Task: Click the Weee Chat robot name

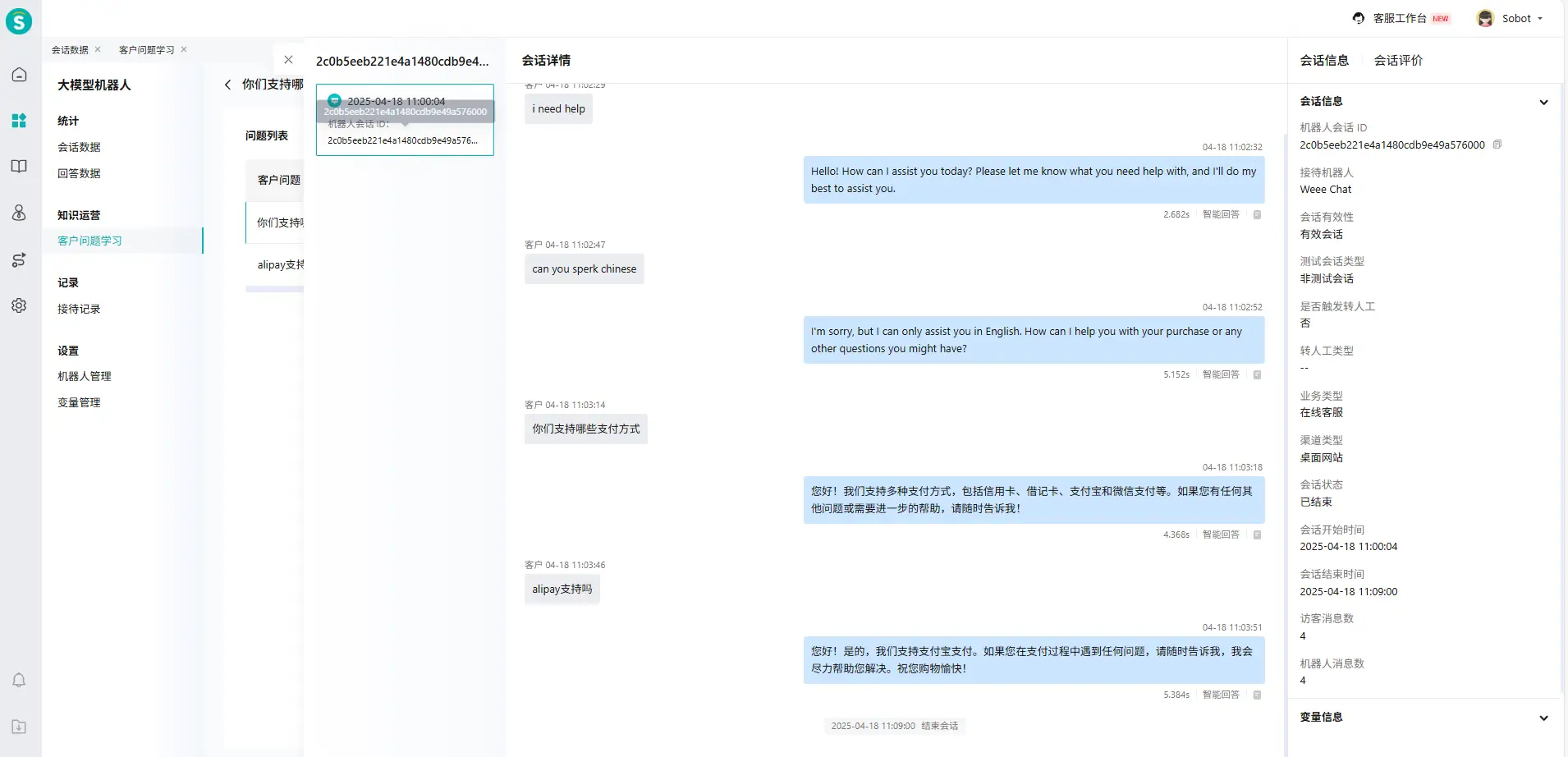Action: tap(1325, 190)
